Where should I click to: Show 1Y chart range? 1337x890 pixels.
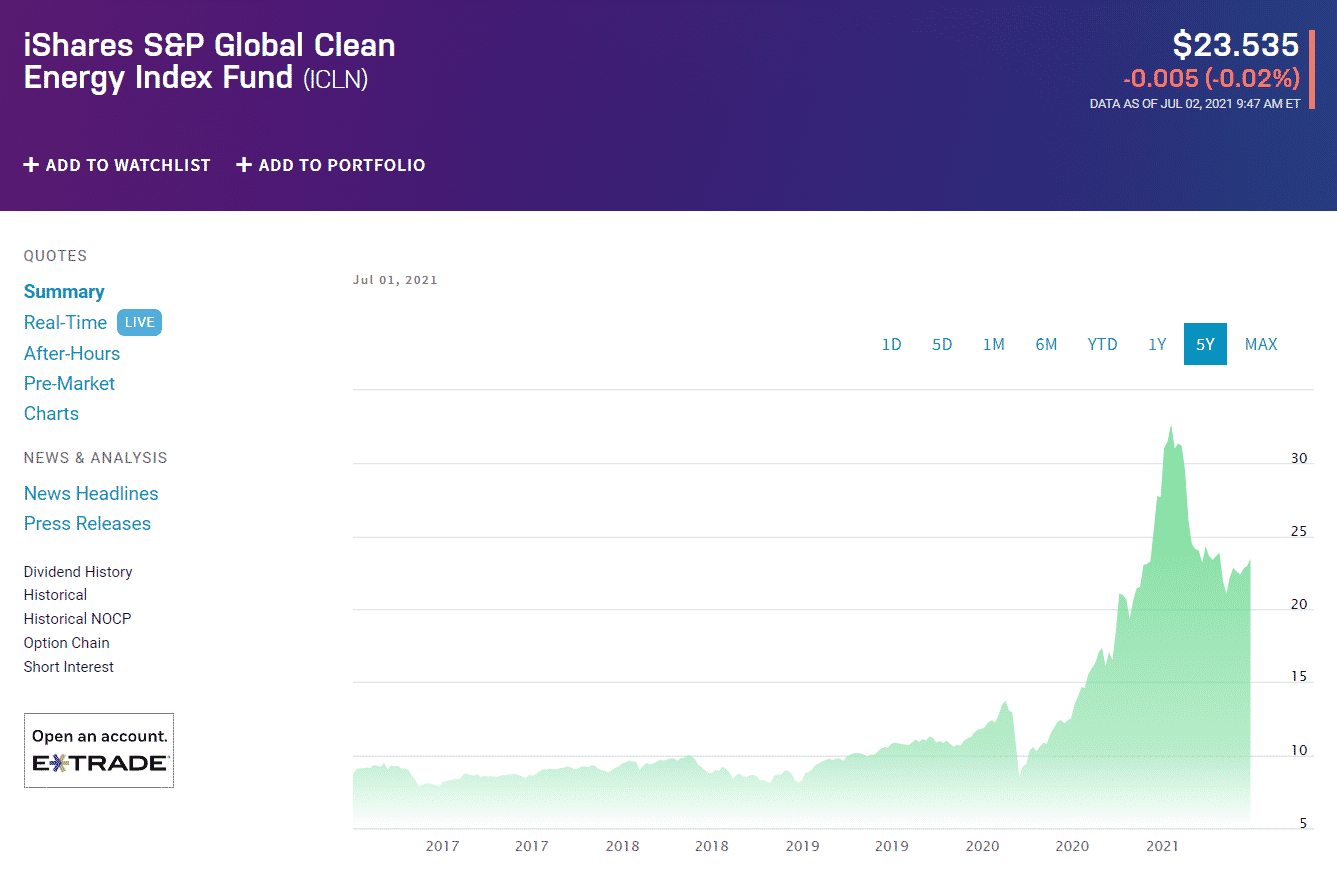[x=1157, y=344]
